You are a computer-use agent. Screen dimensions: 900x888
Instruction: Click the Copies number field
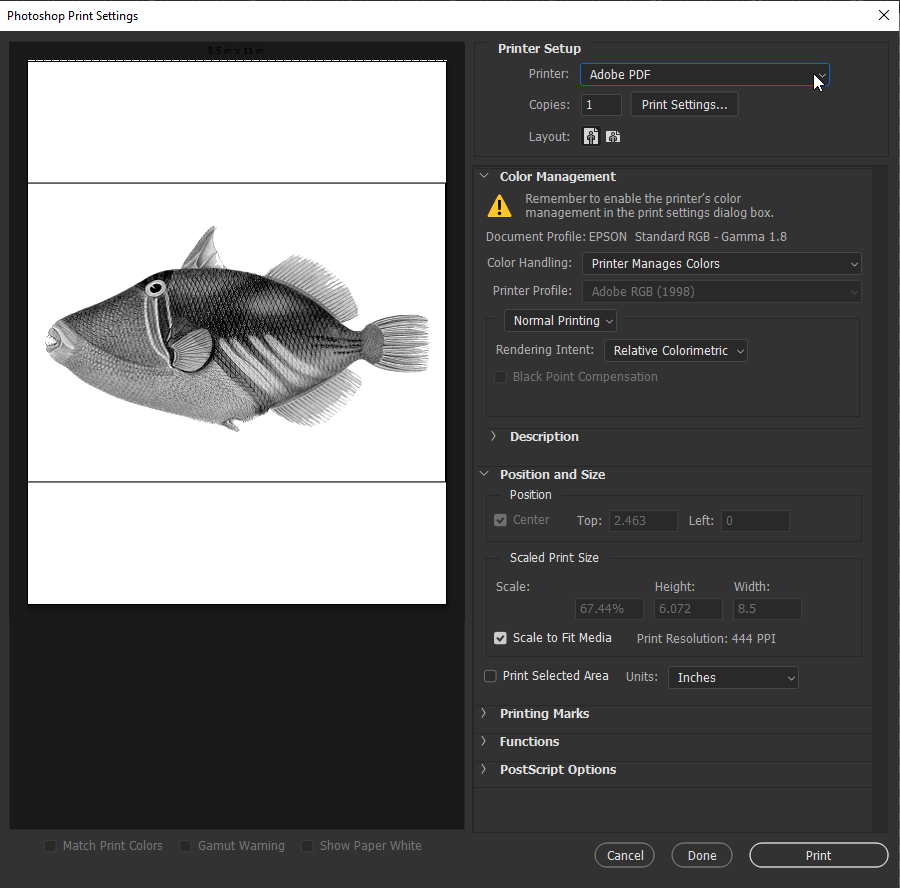(601, 104)
